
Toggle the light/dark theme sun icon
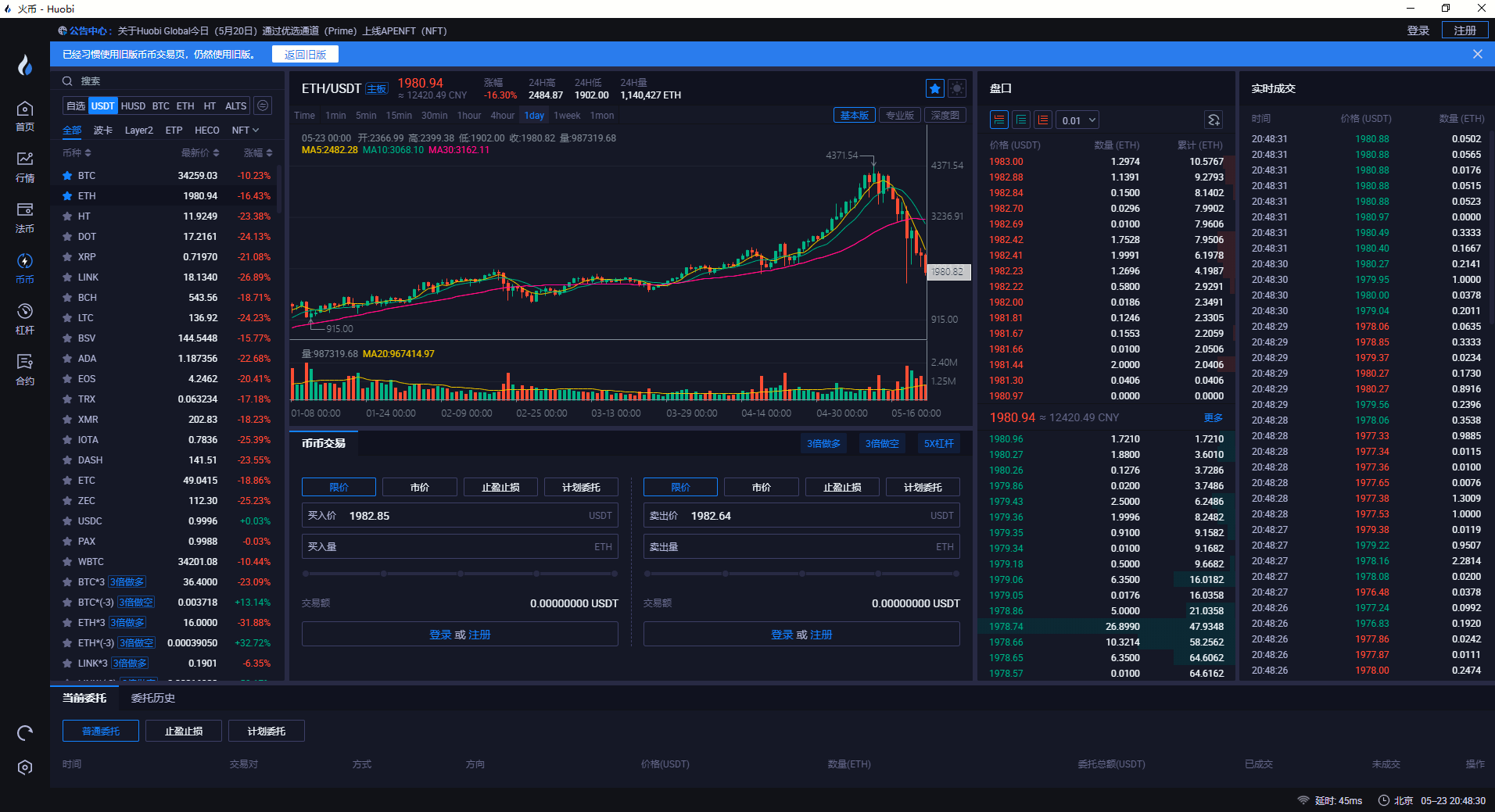coord(957,88)
